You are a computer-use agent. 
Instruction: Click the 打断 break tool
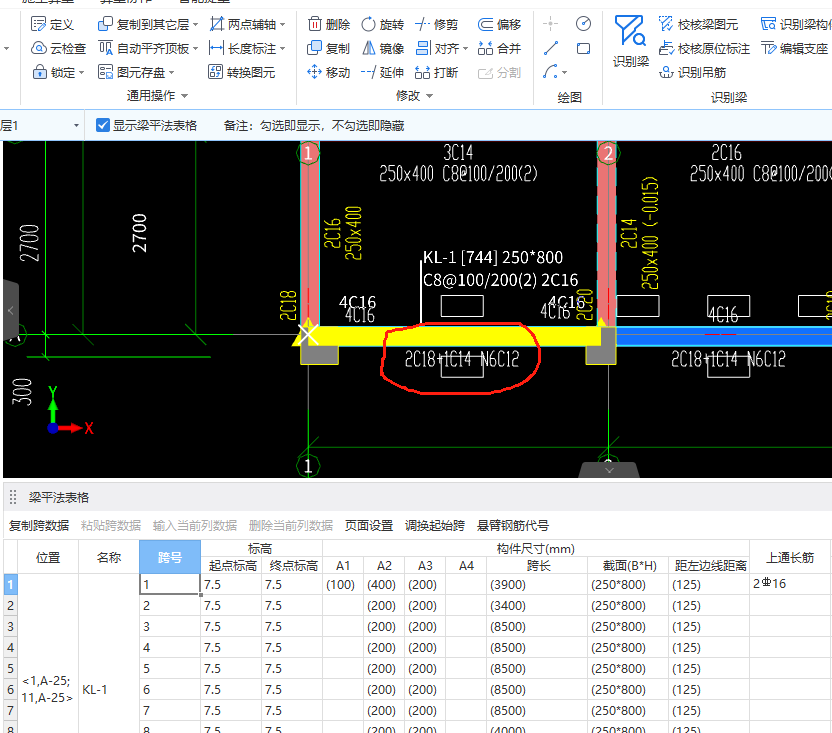coord(436,72)
